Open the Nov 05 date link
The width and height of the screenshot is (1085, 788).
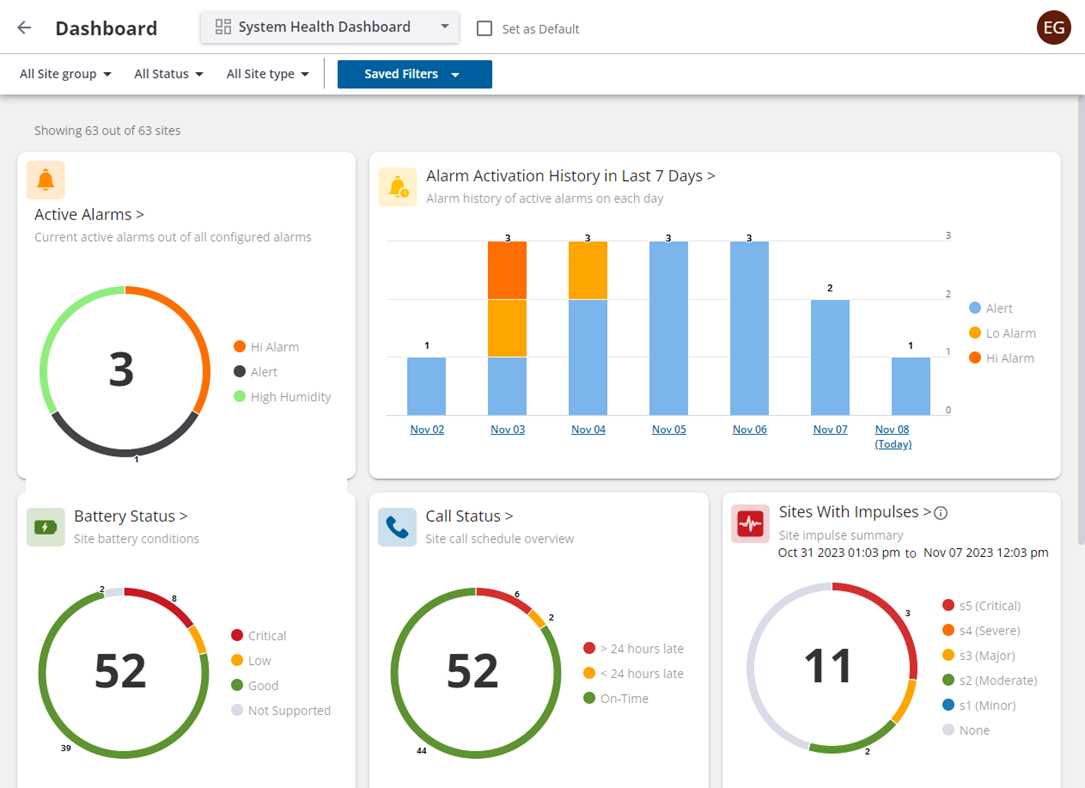(668, 429)
